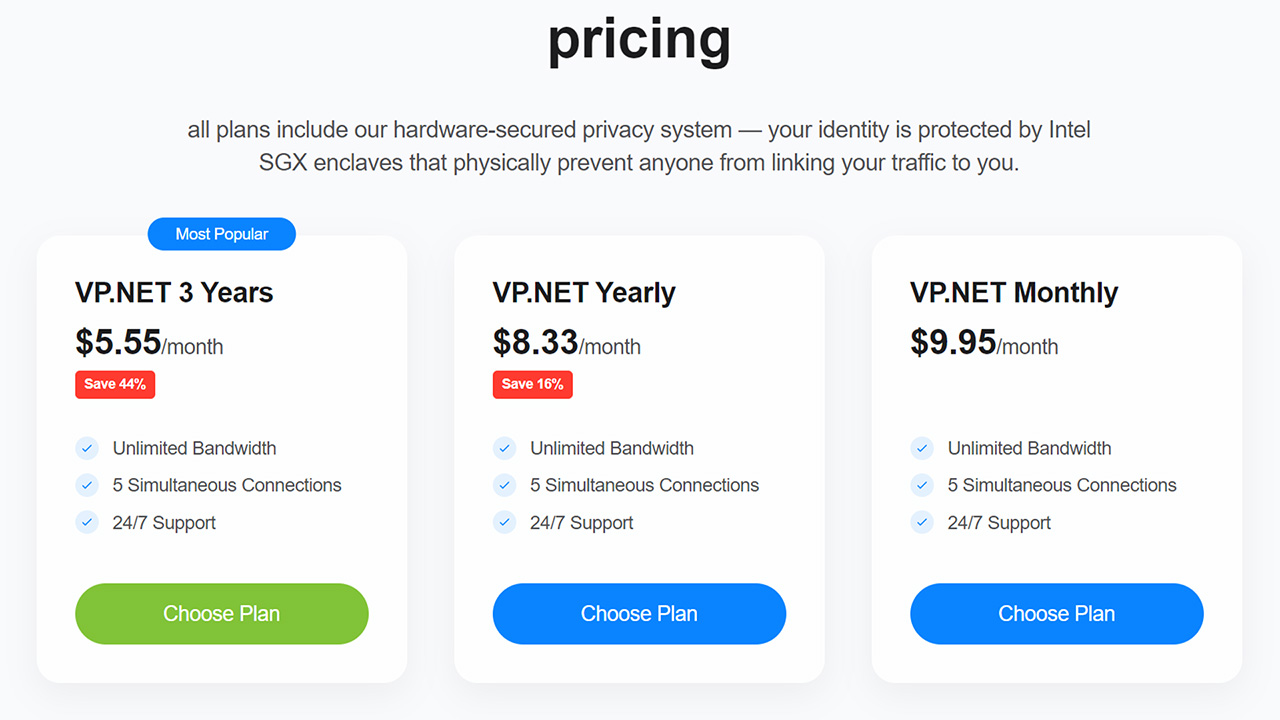Click checkmark icon beside 3 Years Simultaneous Connections
Screen dimensions: 1280x720
point(87,485)
